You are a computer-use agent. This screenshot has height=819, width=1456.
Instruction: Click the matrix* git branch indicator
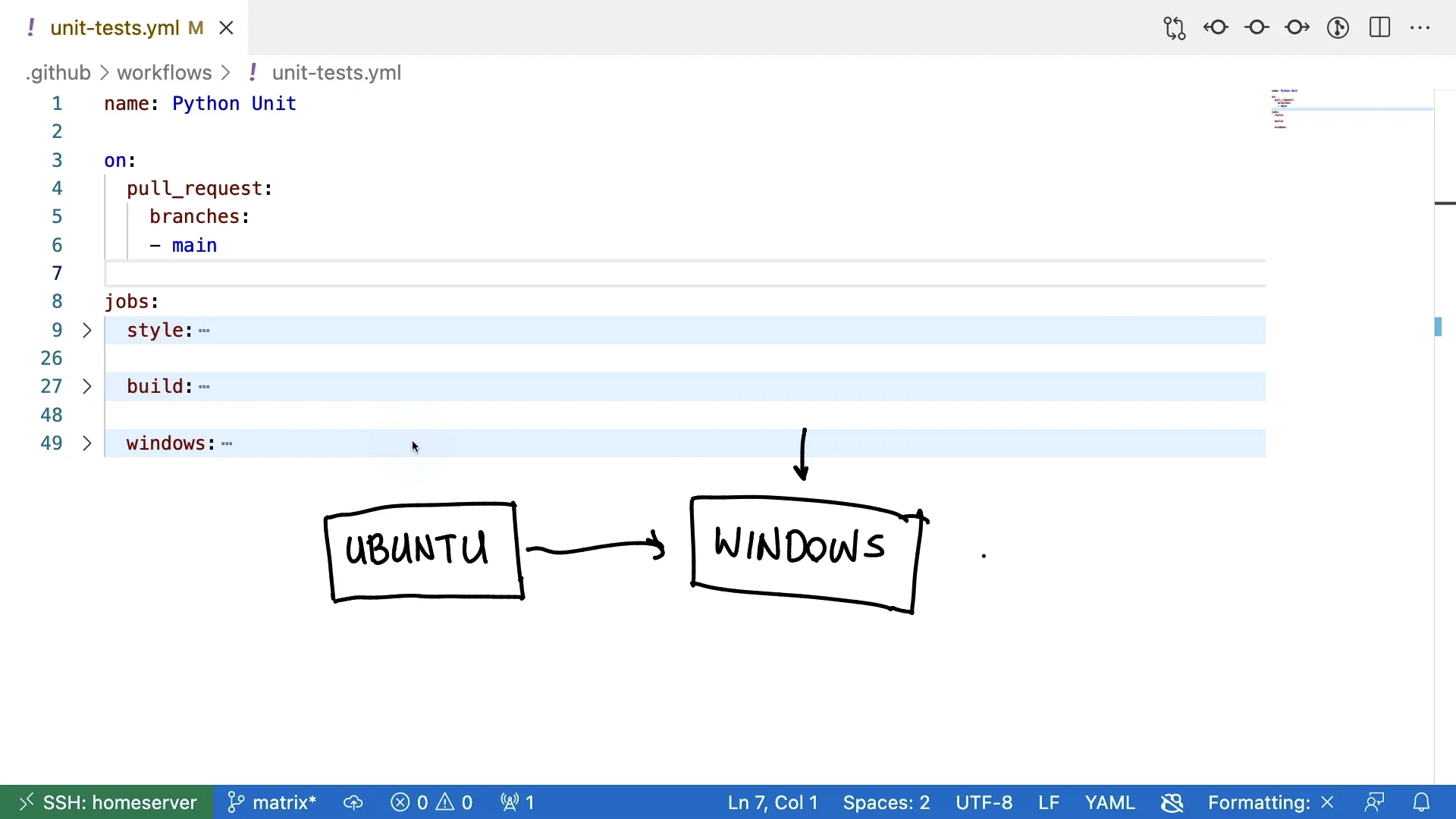pos(273,802)
